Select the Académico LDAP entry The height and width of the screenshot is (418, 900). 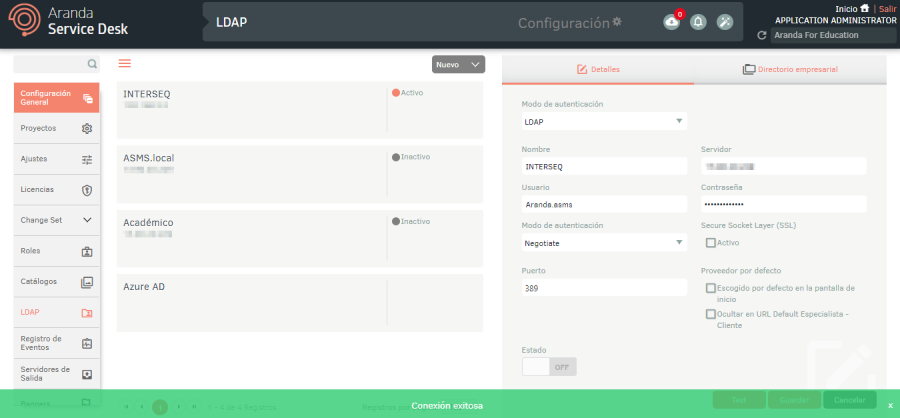click(300, 238)
